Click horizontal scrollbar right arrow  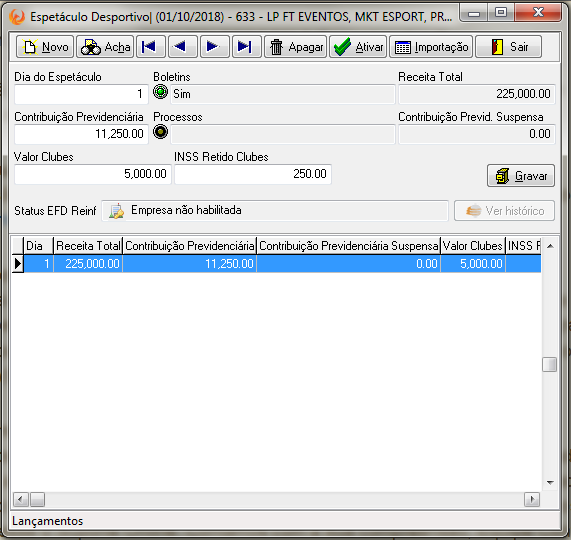532,499
